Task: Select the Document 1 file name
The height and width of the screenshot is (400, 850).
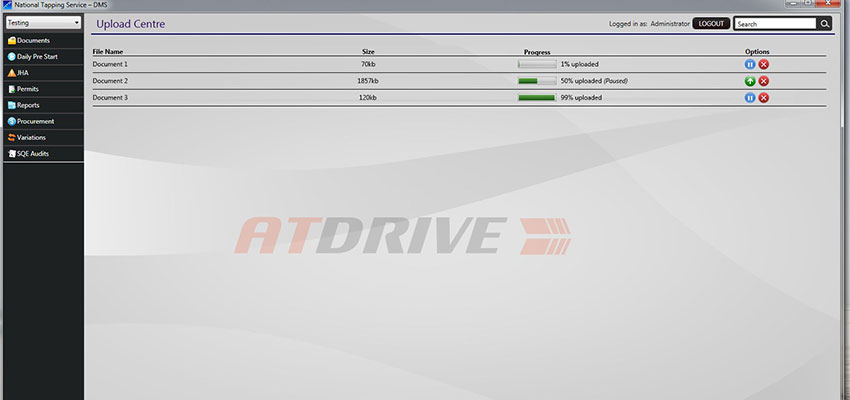Action: 110,64
